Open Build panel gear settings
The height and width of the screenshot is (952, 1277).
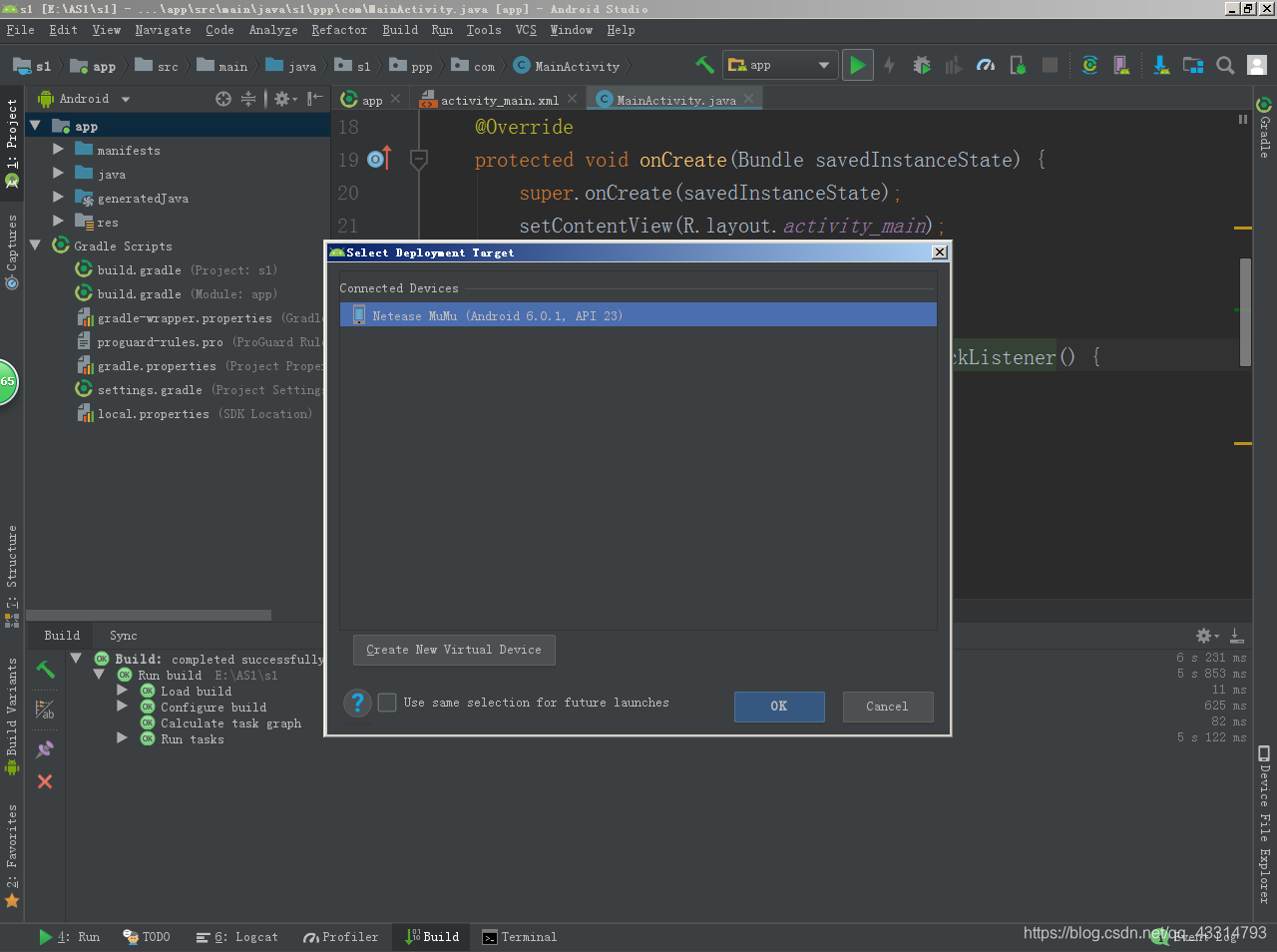pos(1207,636)
